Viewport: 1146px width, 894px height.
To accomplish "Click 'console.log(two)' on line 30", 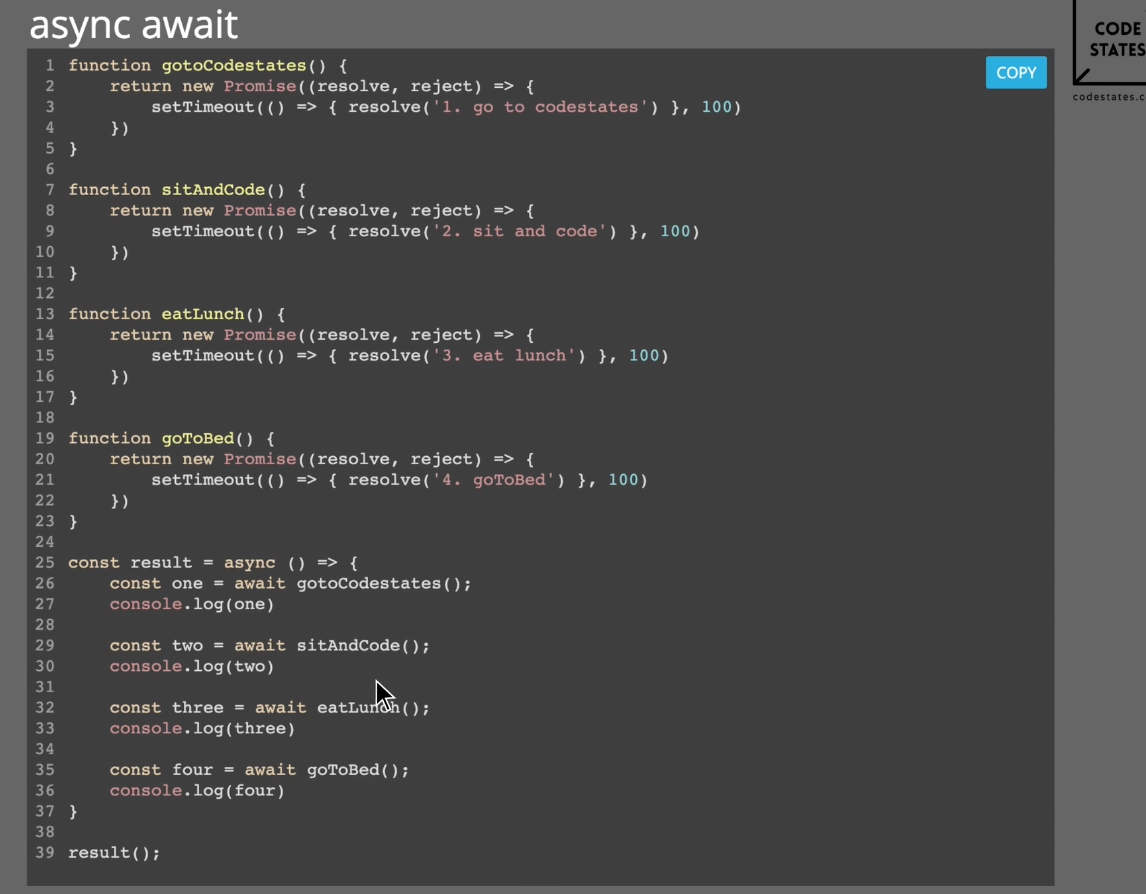I will tap(191, 667).
